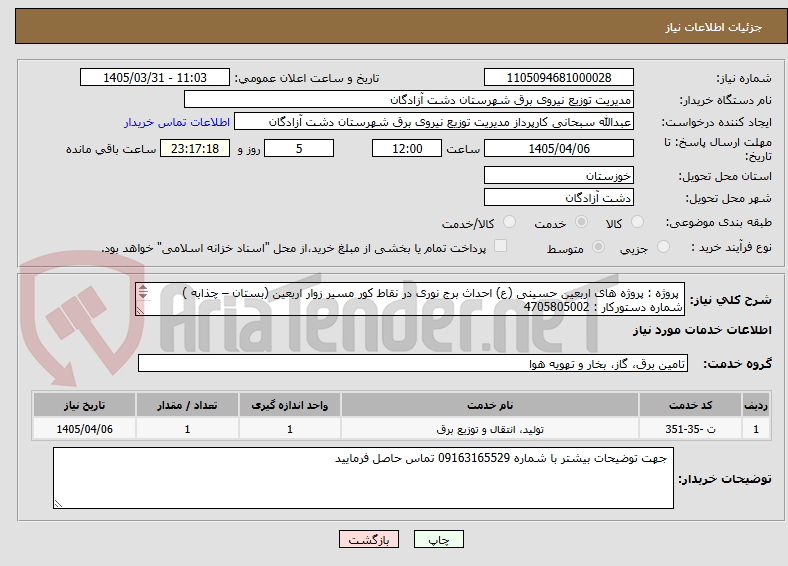
Task: Click the ساعت باقی مانده label
Action: 111,149
